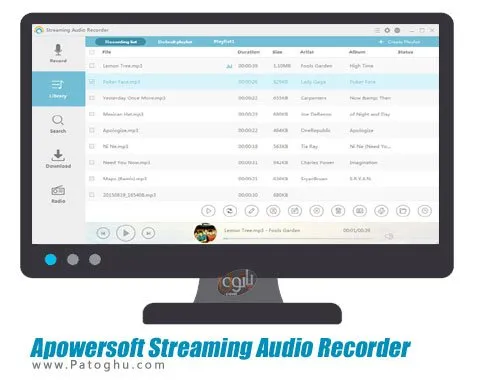The image size is (485, 382).
Task: Click the Imagination album cell
Action: pos(363,163)
